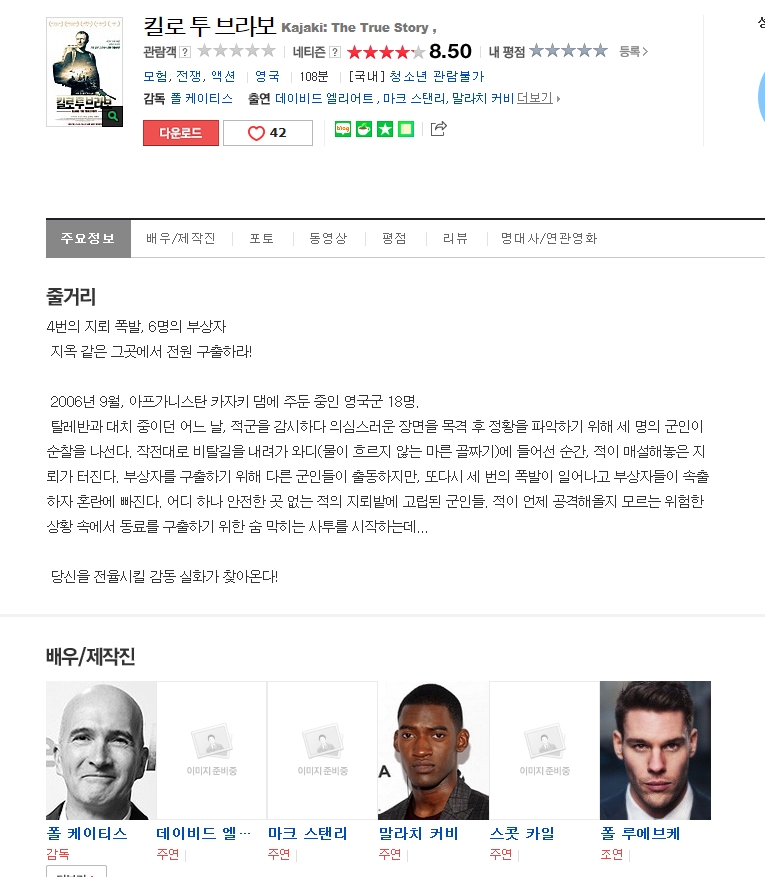Switch to the 배우/제작진 tab
The width and height of the screenshot is (765, 877).
pos(181,239)
